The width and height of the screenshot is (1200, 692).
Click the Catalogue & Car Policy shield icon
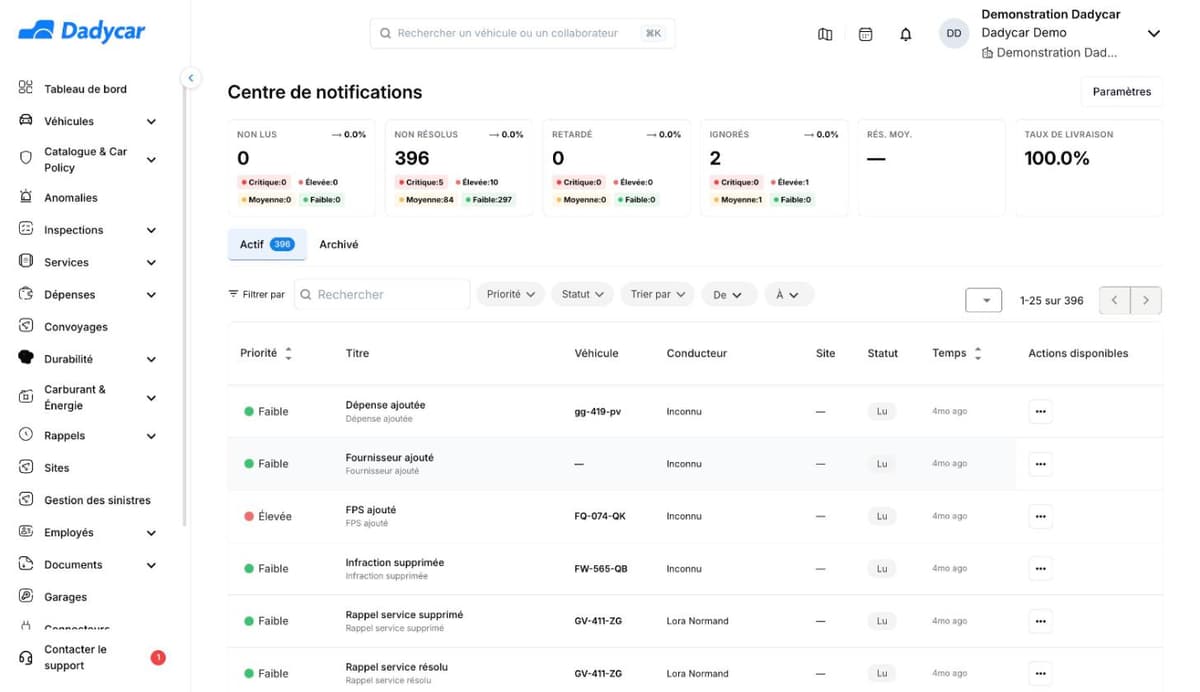(x=26, y=158)
